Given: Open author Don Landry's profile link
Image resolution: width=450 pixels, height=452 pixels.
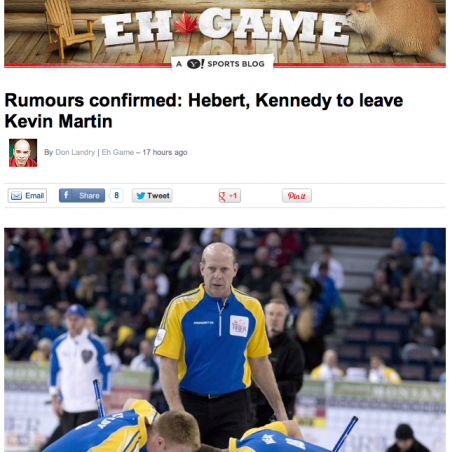Looking at the screenshot, I should pyautogui.click(x=75, y=152).
